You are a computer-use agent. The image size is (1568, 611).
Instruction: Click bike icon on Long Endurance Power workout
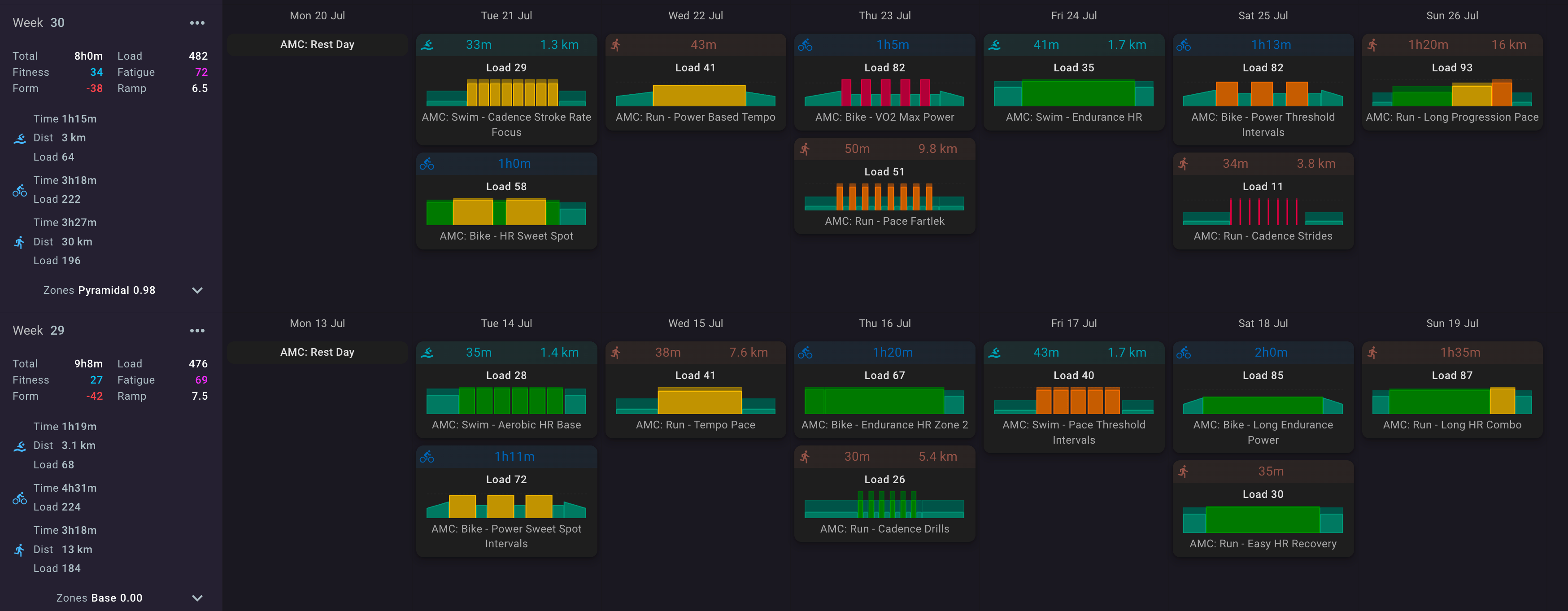(x=1183, y=353)
